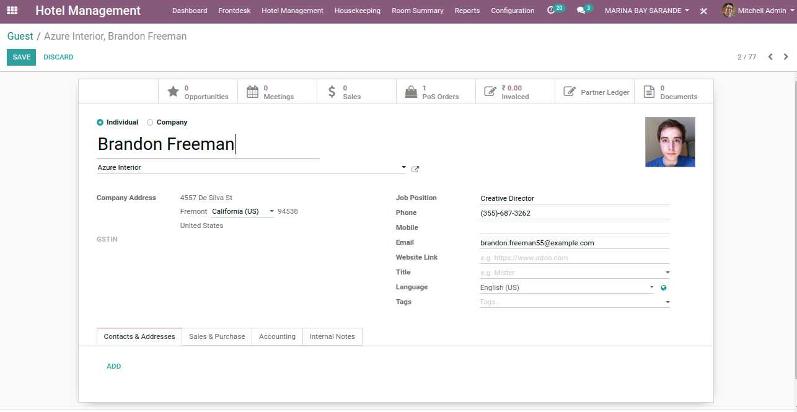
Task: Open the MARINA BAY SARANDE company switcher
Action: [x=647, y=11]
